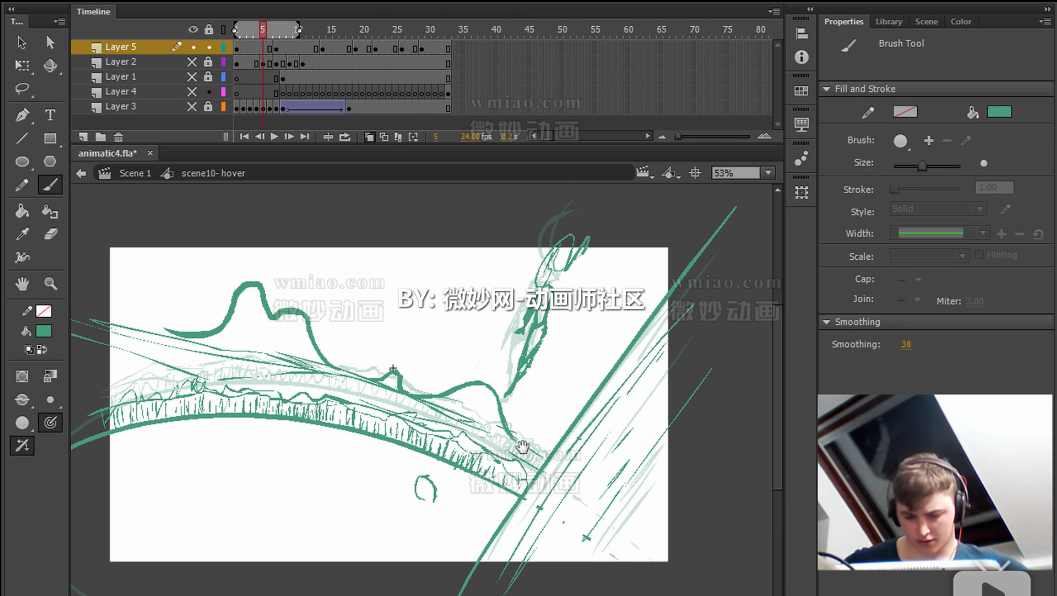Click Scene 1 in breadcrumb
Screen dimensions: 1057x596
click(135, 173)
